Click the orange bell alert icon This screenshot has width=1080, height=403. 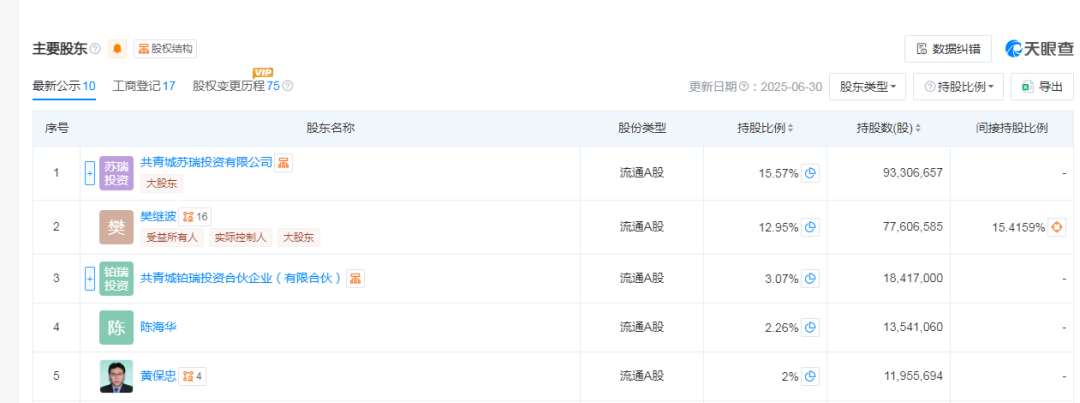pos(117,49)
